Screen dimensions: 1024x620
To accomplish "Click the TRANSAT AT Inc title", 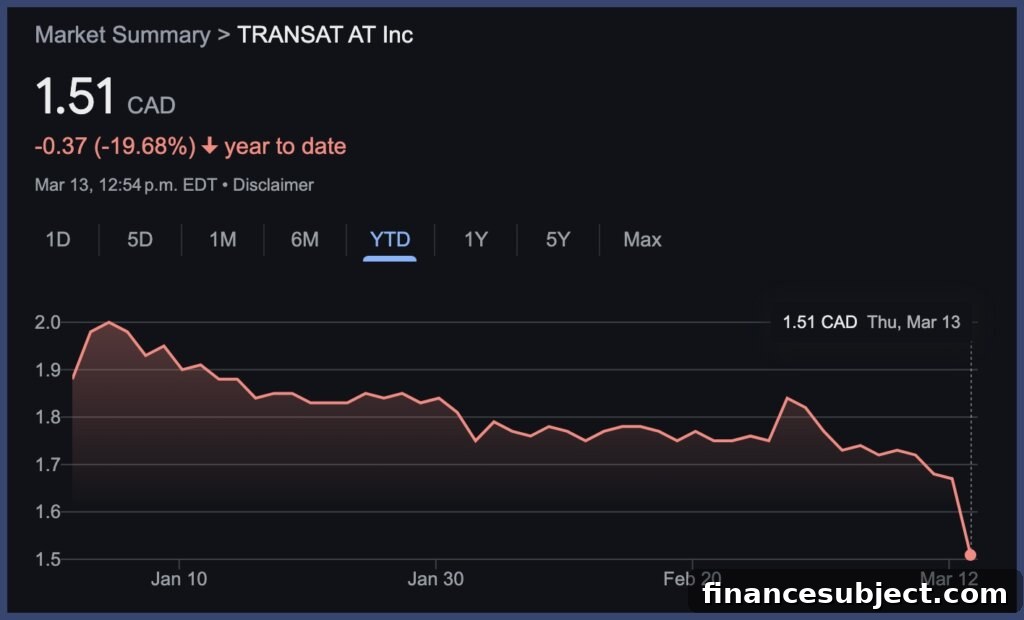I will point(325,35).
